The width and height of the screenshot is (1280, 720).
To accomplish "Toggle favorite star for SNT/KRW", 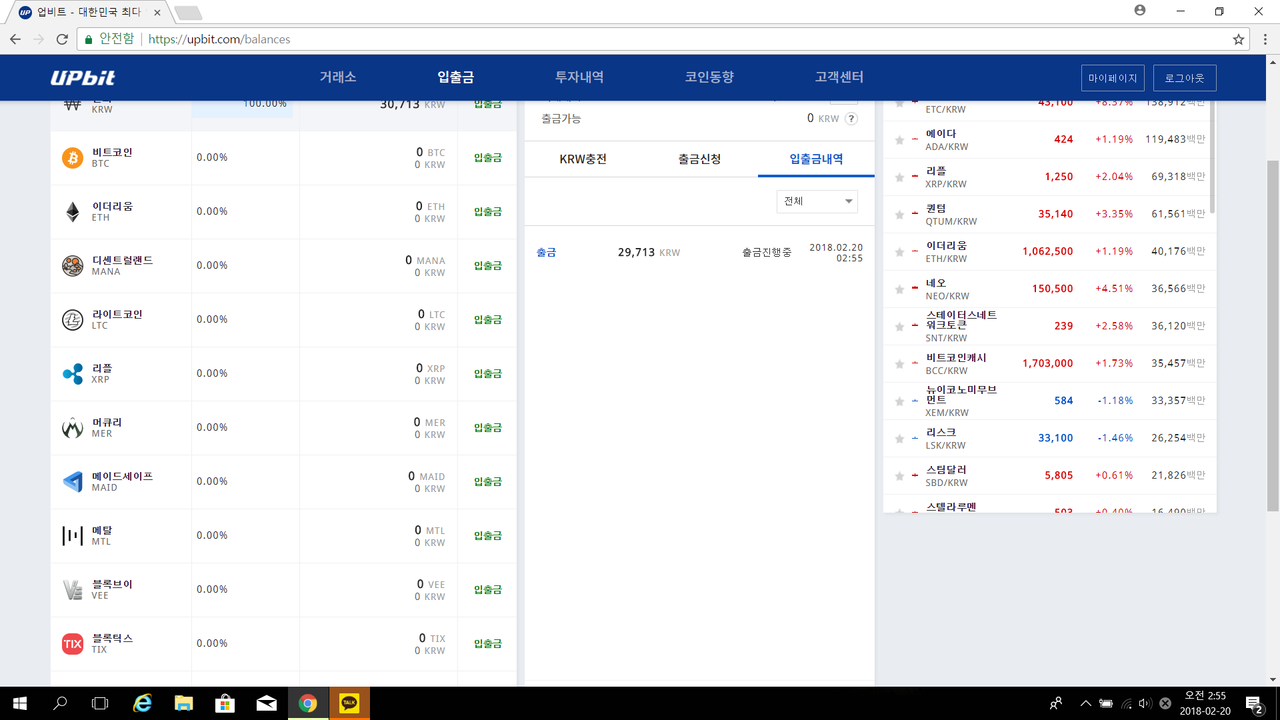I will (x=899, y=326).
